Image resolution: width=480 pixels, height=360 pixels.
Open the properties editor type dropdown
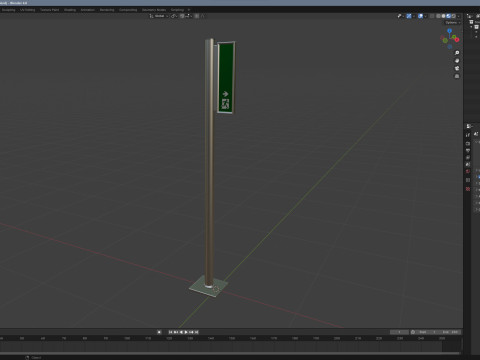tap(469, 126)
